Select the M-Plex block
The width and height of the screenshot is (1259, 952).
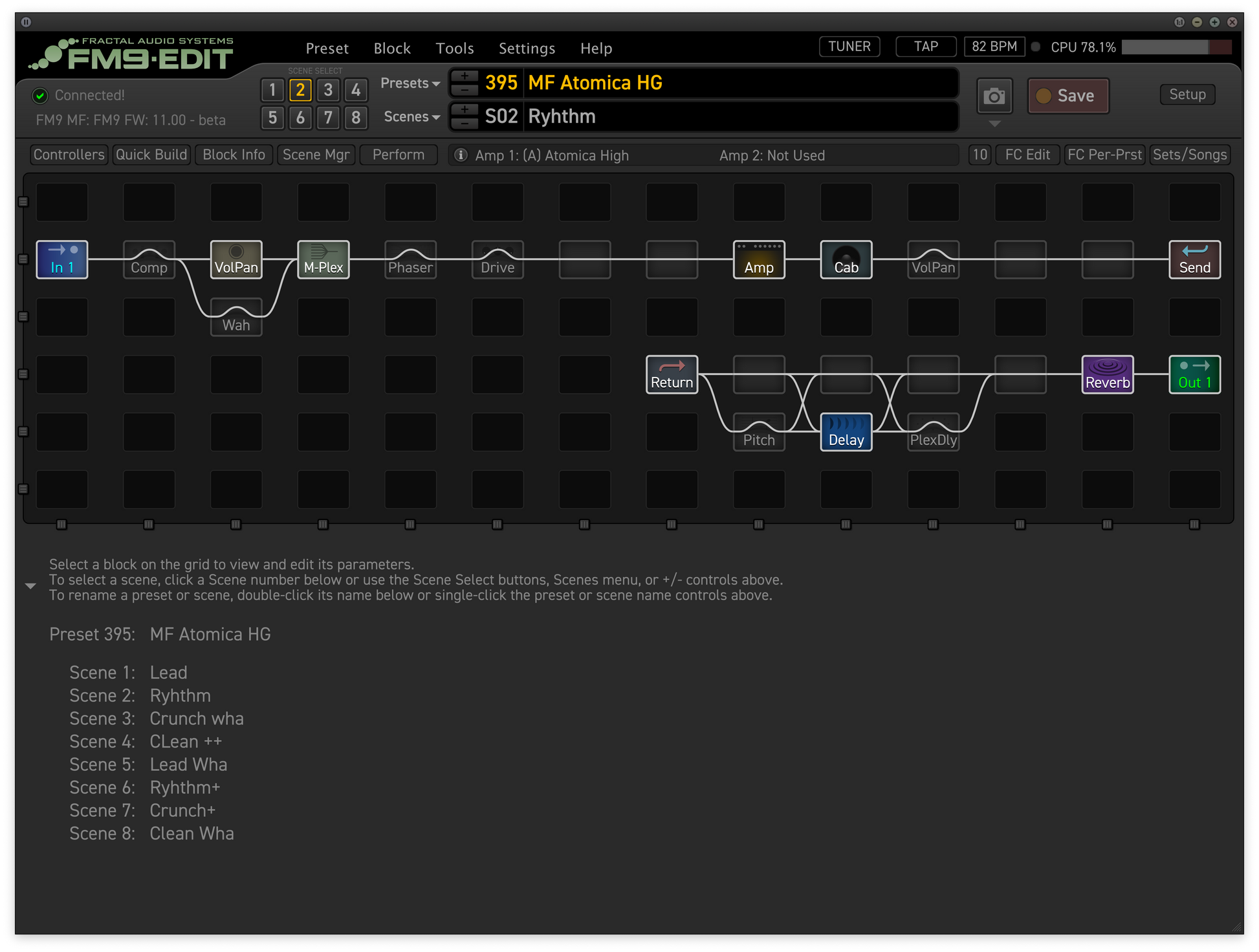(323, 260)
